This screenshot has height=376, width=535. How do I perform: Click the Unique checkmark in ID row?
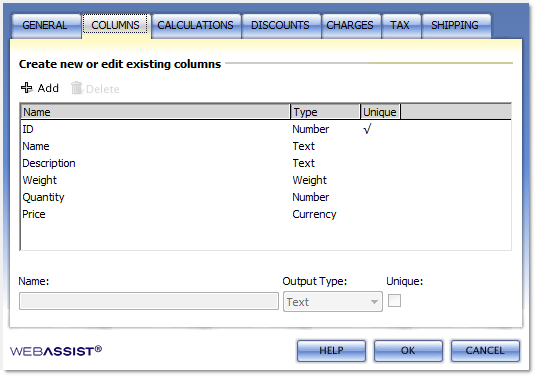point(367,129)
